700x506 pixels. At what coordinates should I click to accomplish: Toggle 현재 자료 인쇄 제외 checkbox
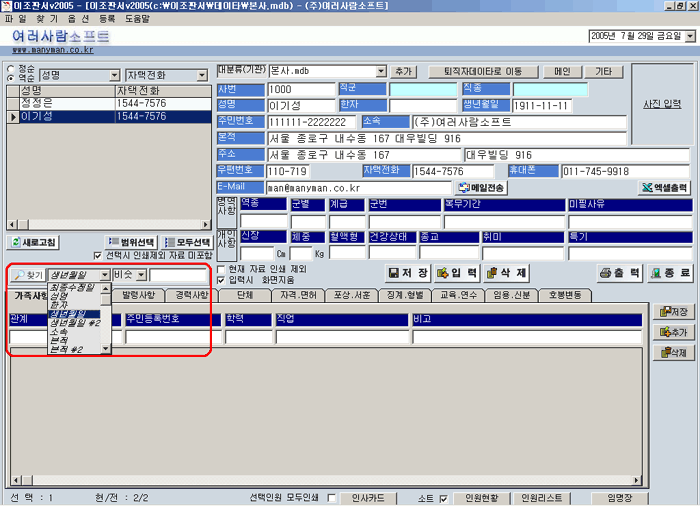pyautogui.click(x=222, y=268)
